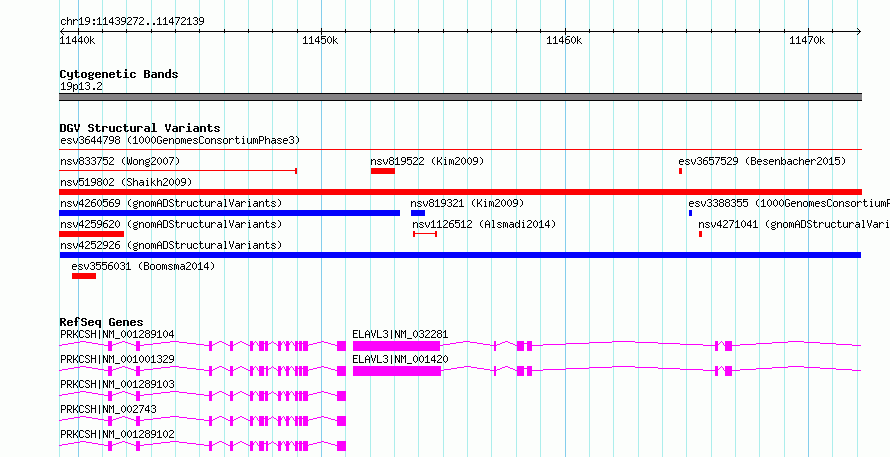Click the 19p13.2 cytogenetic band bar

click(460, 97)
